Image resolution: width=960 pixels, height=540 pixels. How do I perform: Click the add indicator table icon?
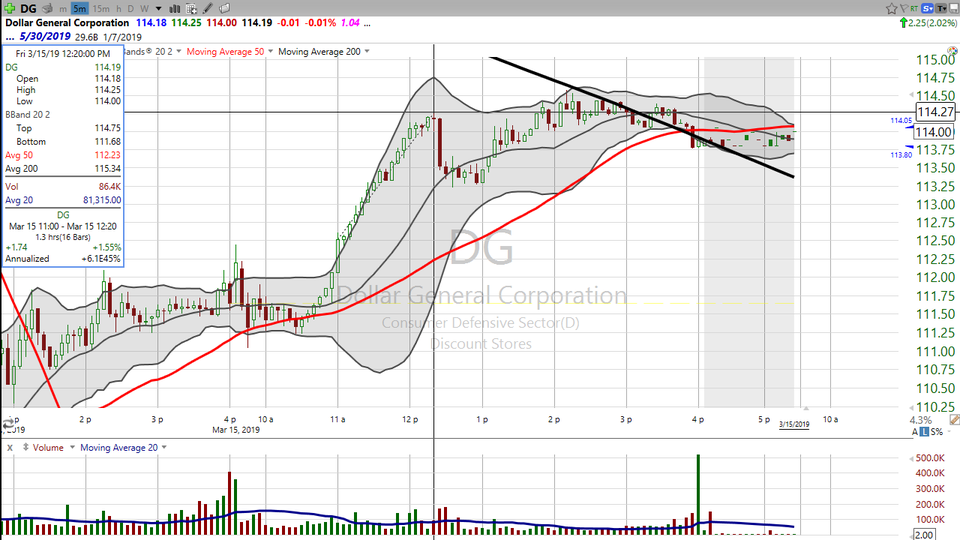pos(191,9)
